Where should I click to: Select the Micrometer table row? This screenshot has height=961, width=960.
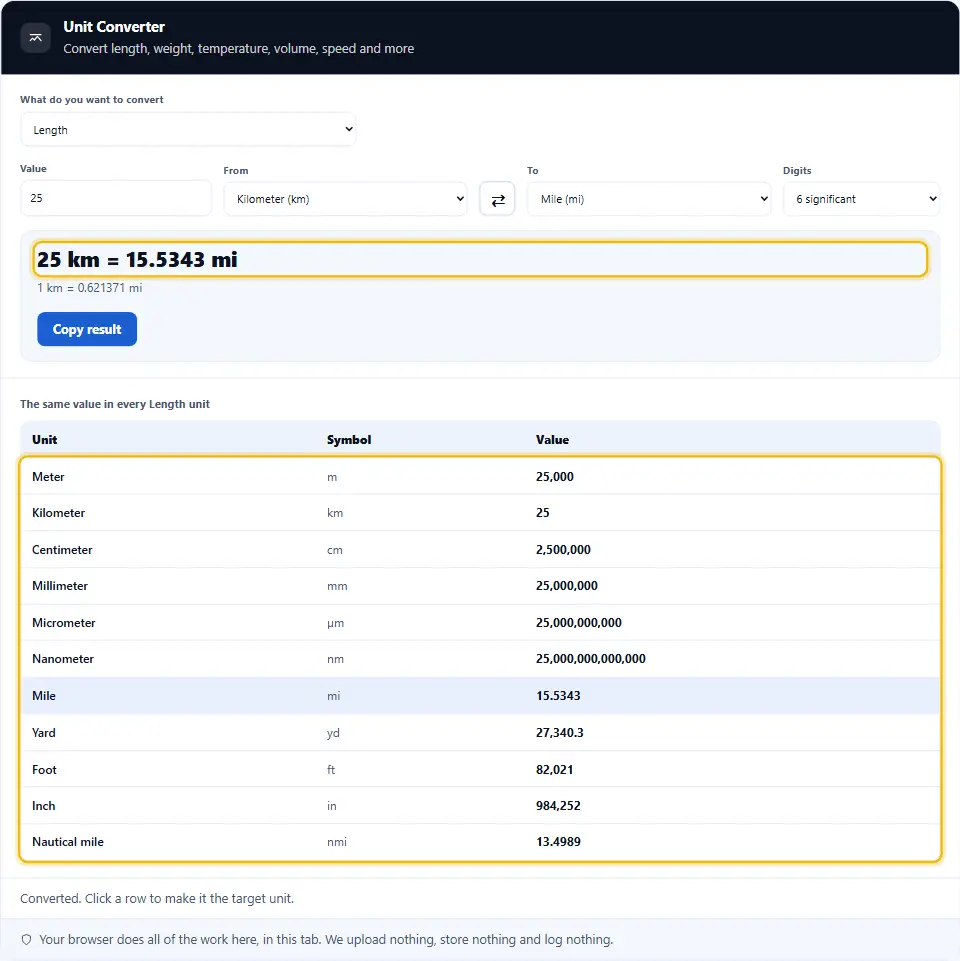tap(480, 622)
